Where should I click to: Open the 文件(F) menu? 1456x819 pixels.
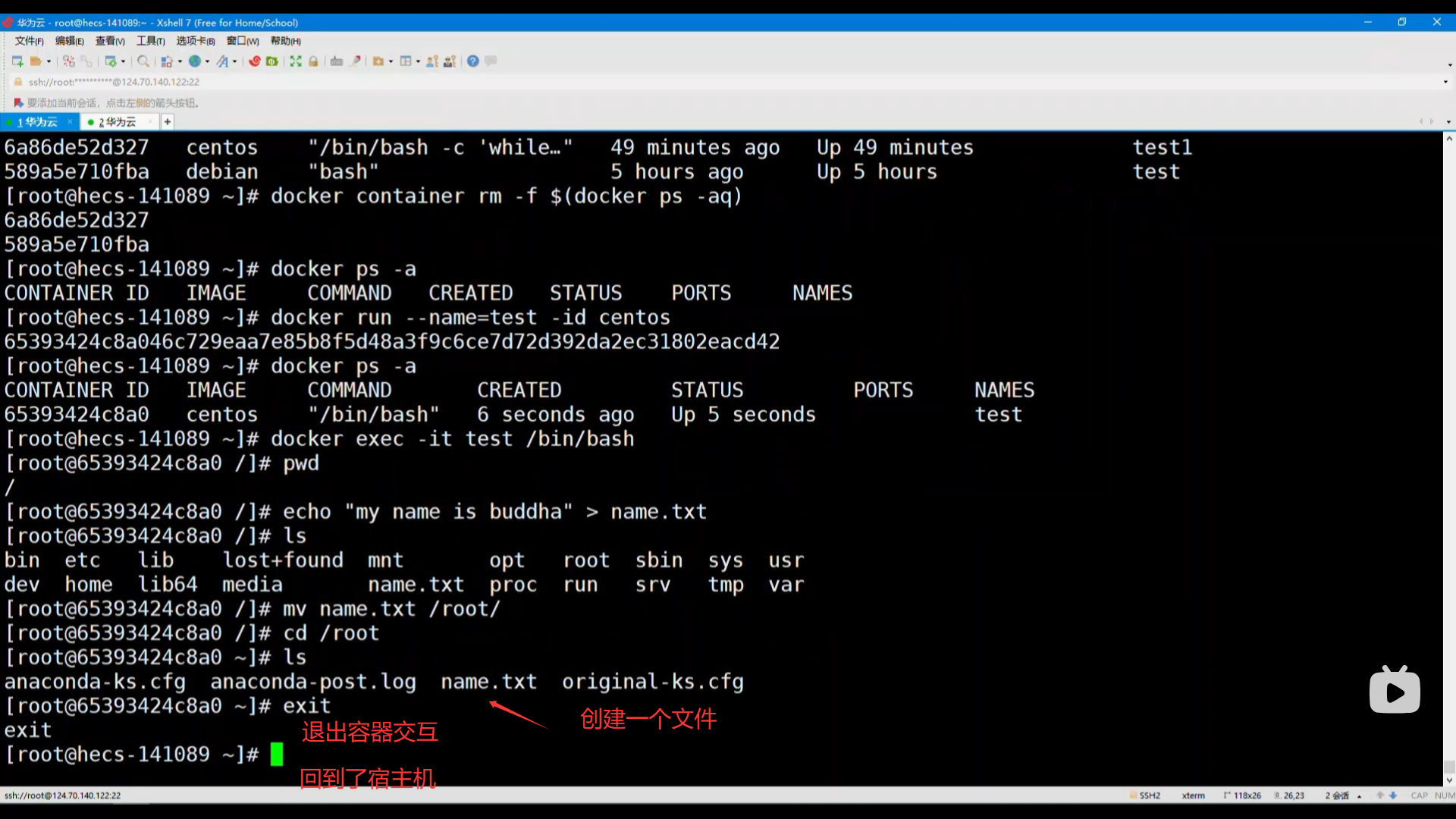point(29,41)
